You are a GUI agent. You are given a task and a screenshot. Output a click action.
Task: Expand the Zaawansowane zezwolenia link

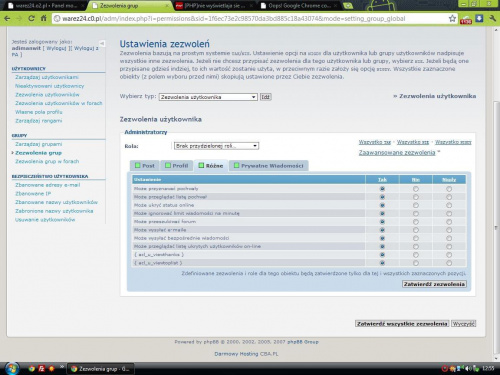(x=397, y=153)
